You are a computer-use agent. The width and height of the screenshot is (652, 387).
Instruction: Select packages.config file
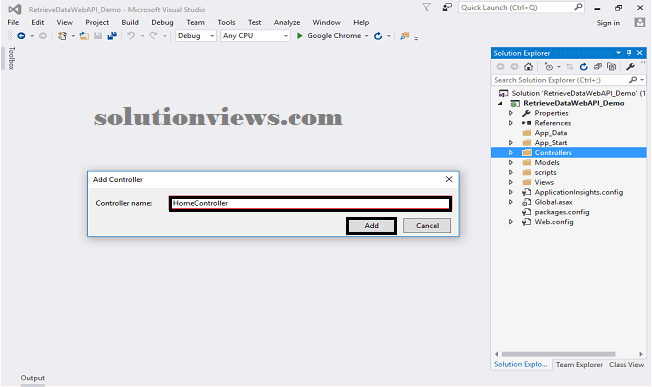tap(561, 212)
